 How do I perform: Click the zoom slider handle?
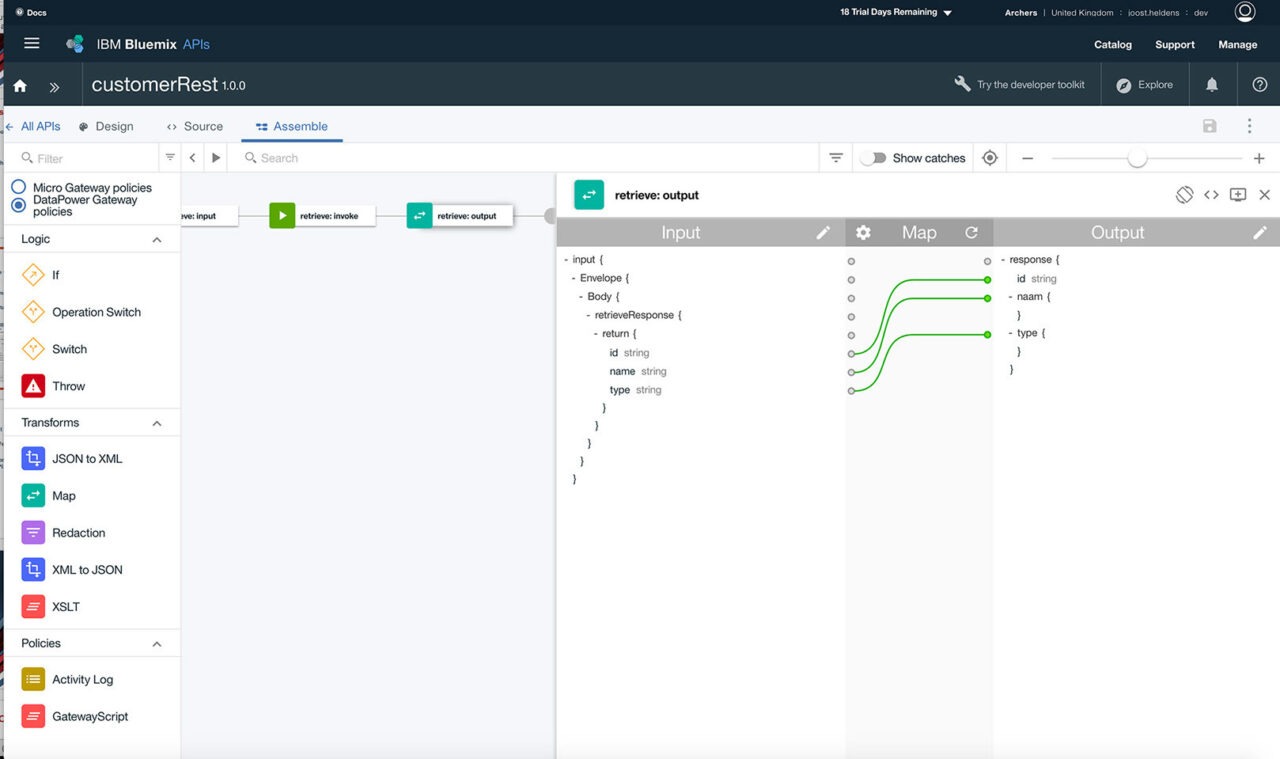[1137, 158]
